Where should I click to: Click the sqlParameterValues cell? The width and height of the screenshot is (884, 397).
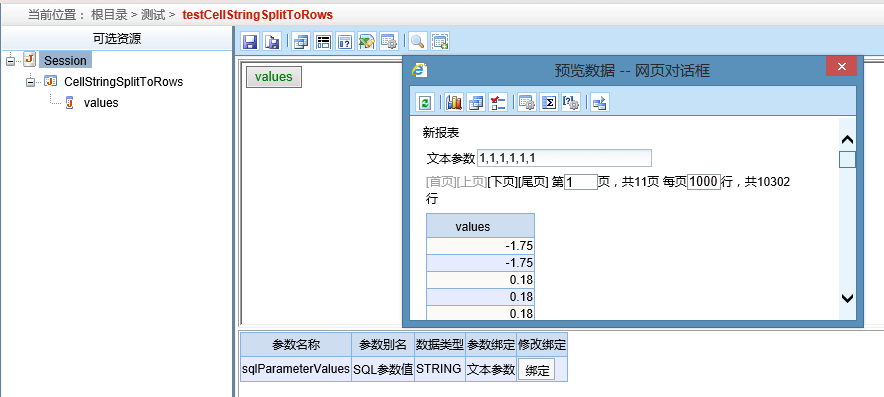point(296,369)
